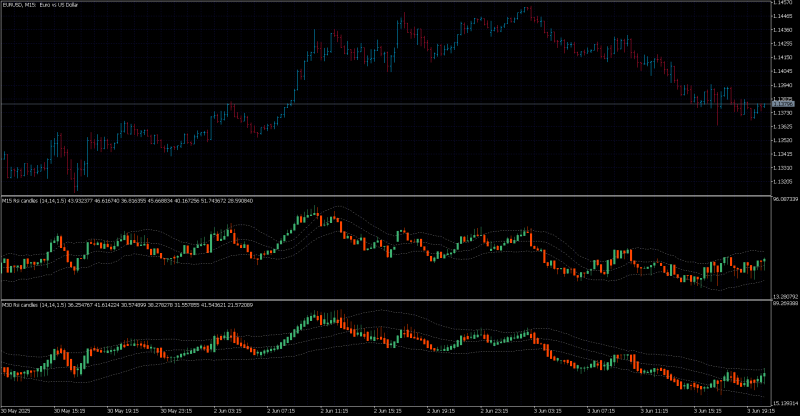Screen dimensions: 800x416
Task: Click the M15 Rsi pane upper scale value 96.087339
Action: coord(785,200)
